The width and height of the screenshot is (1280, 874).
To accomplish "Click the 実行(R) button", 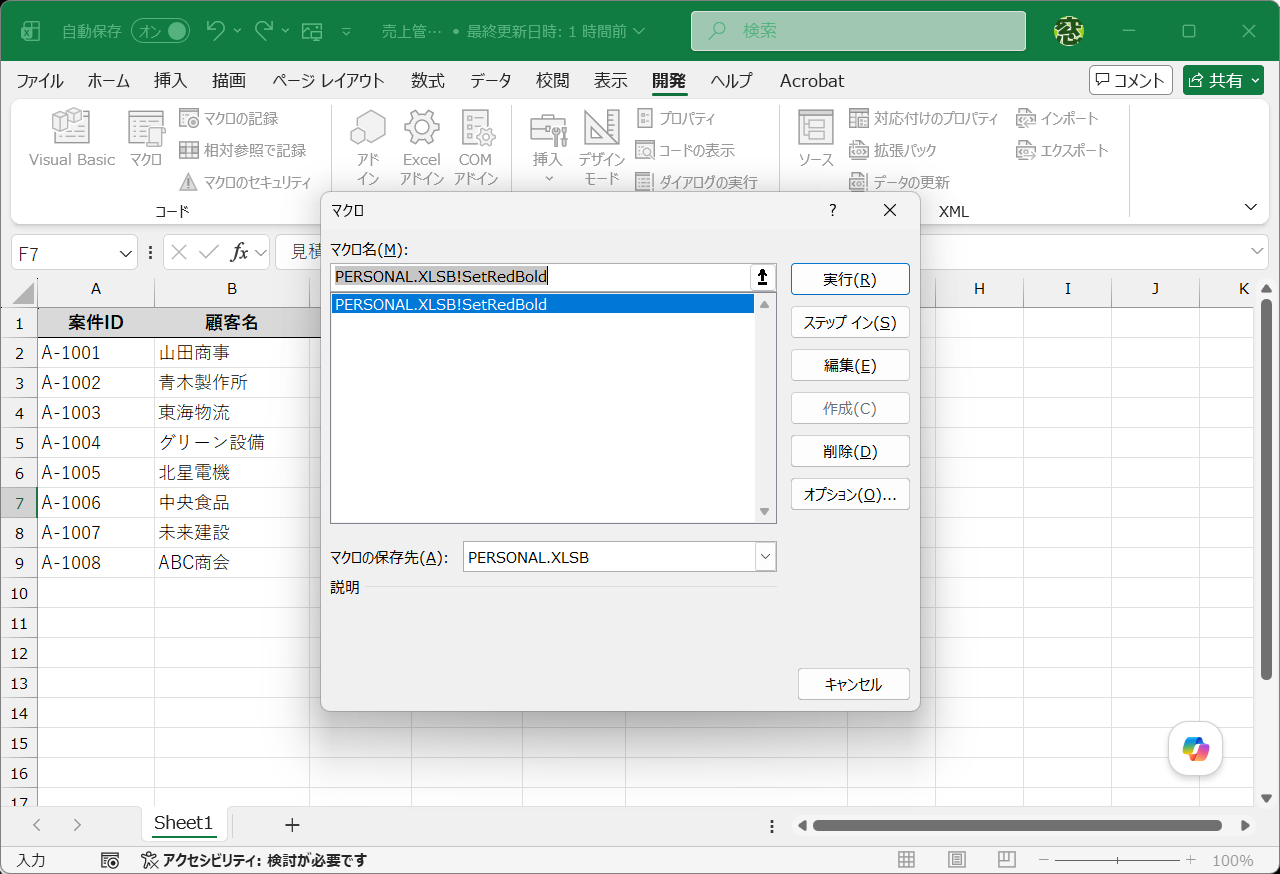I will (x=850, y=279).
